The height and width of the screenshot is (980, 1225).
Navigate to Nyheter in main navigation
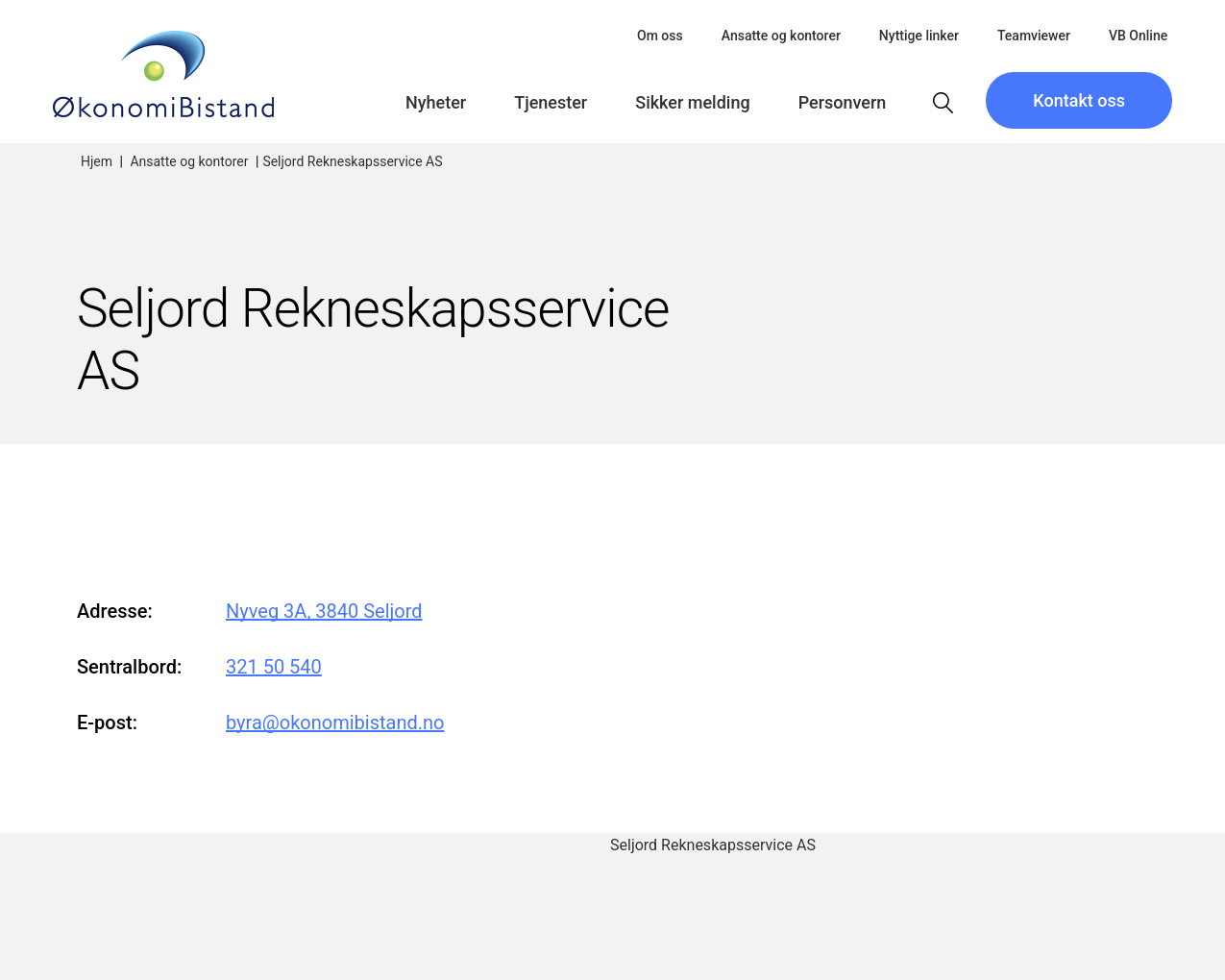435,103
